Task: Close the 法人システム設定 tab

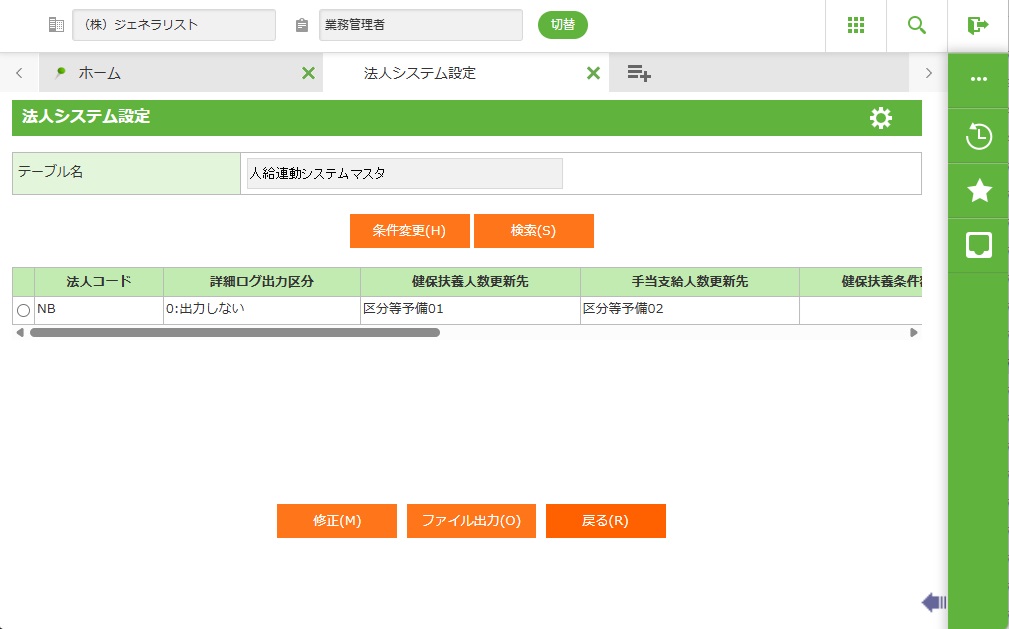Action: coord(593,73)
